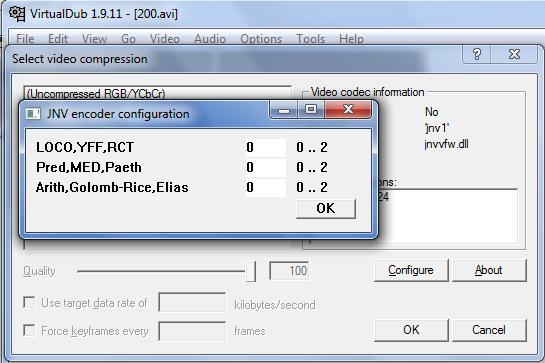Image resolution: width=545 pixels, height=363 pixels.
Task: Click the Arith,Golomb-Rice,Elias value field
Action: (266, 188)
